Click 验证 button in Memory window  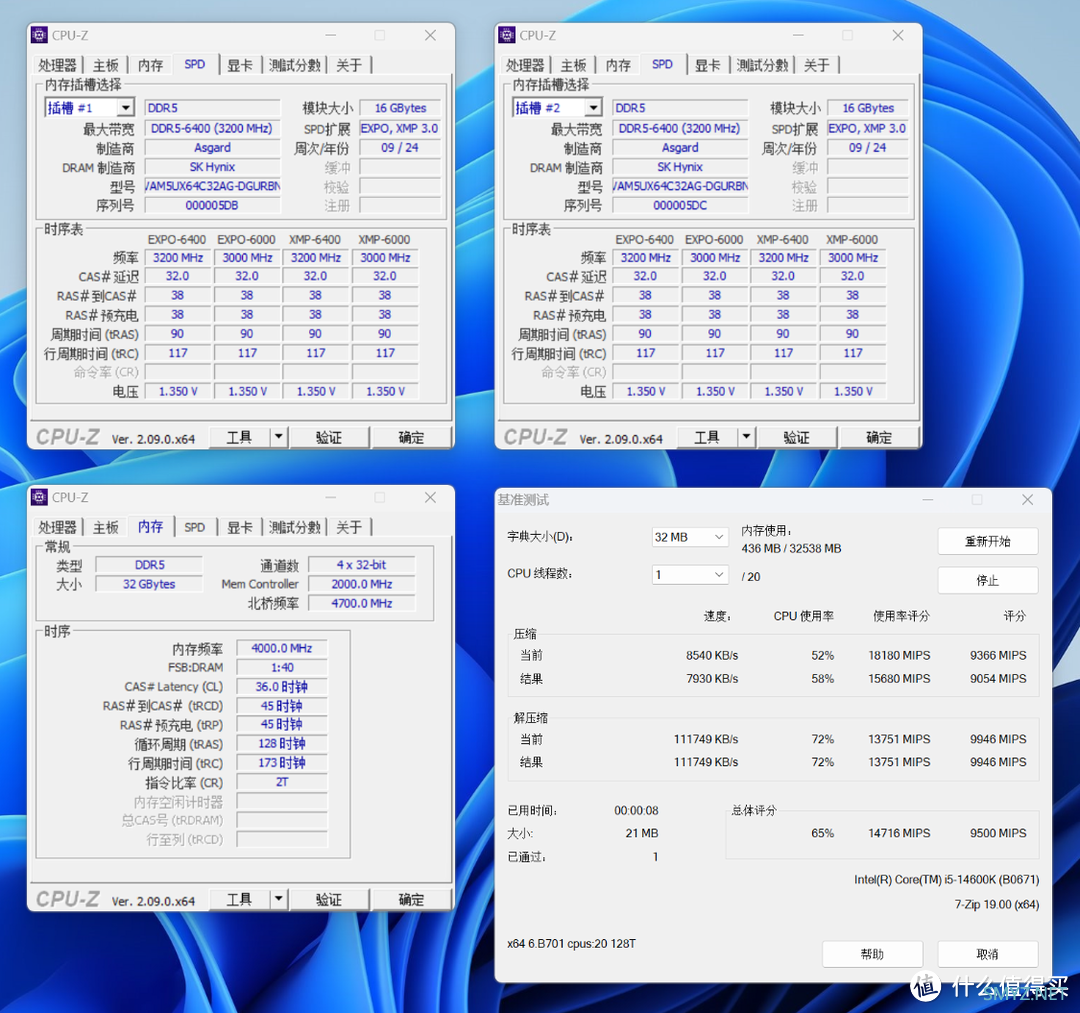(x=329, y=899)
